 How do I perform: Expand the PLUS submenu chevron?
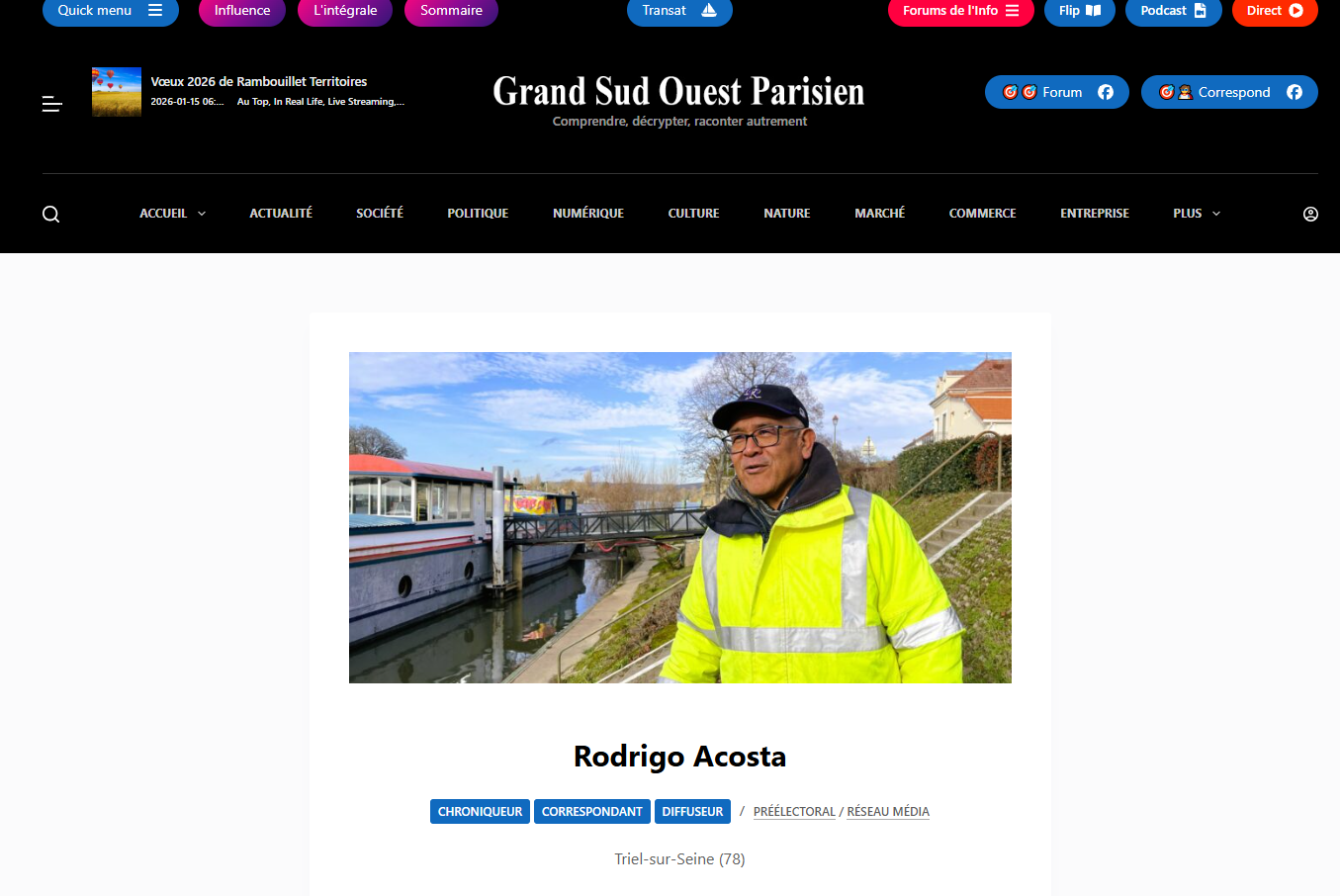click(1216, 214)
